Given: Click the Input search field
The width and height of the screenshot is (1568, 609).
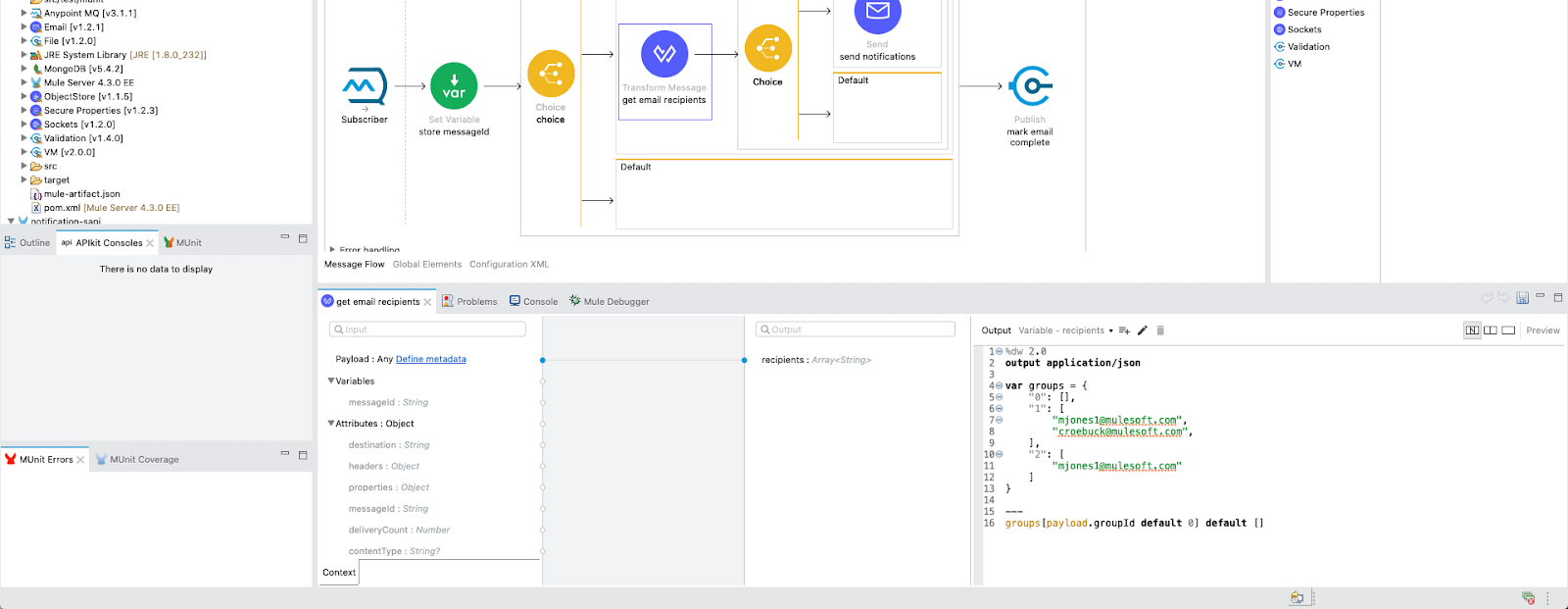Looking at the screenshot, I should click(x=428, y=330).
